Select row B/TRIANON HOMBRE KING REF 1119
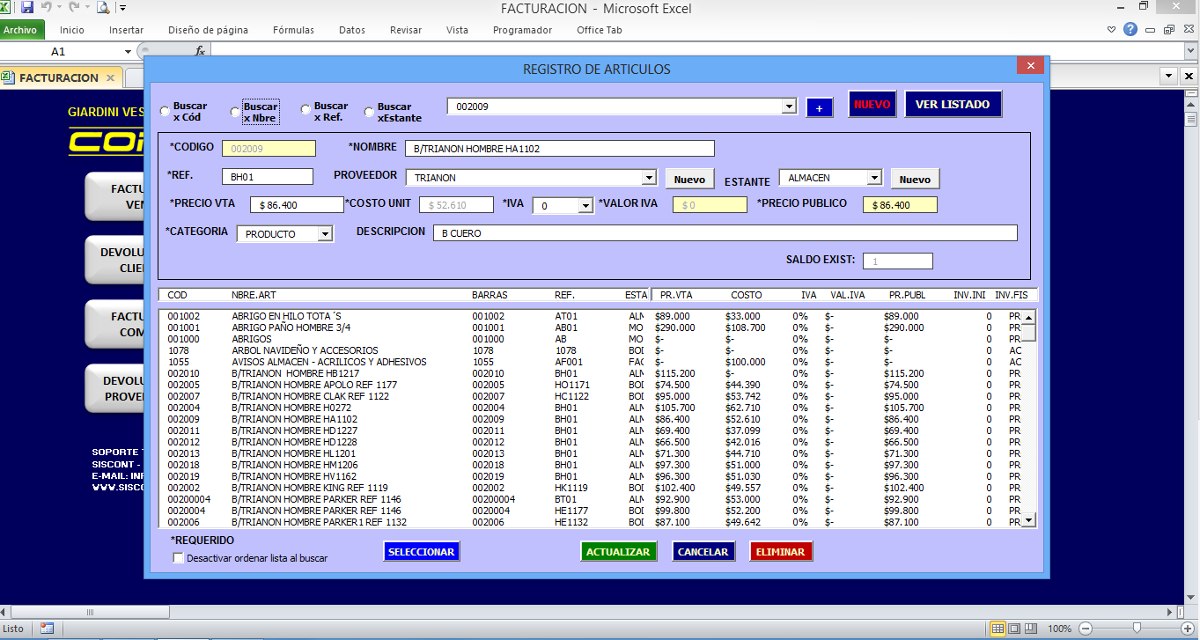 [589, 488]
